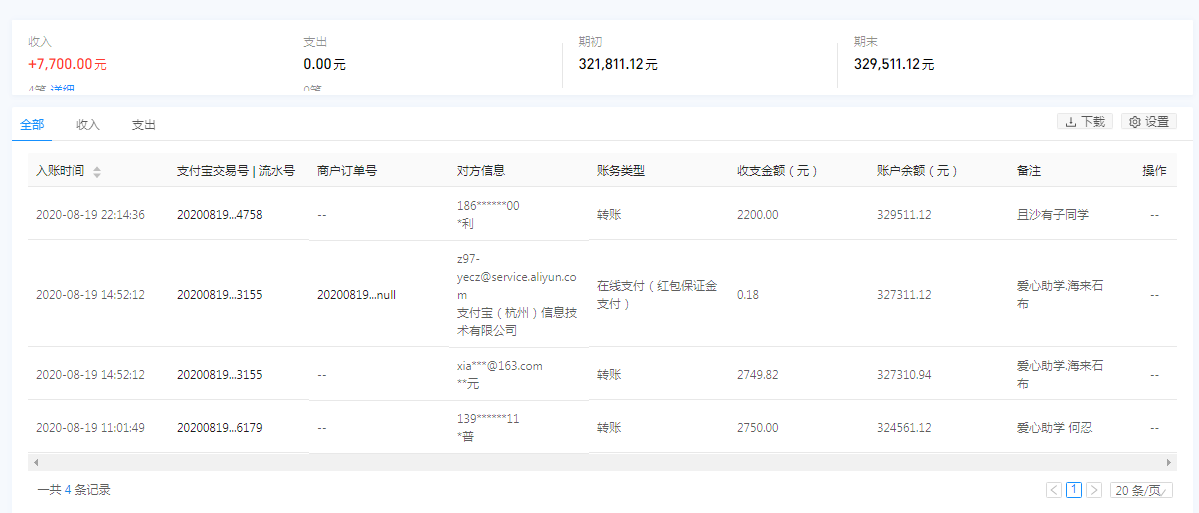Click transaction number 20200819...4758
The image size is (1199, 513).
click(x=219, y=214)
